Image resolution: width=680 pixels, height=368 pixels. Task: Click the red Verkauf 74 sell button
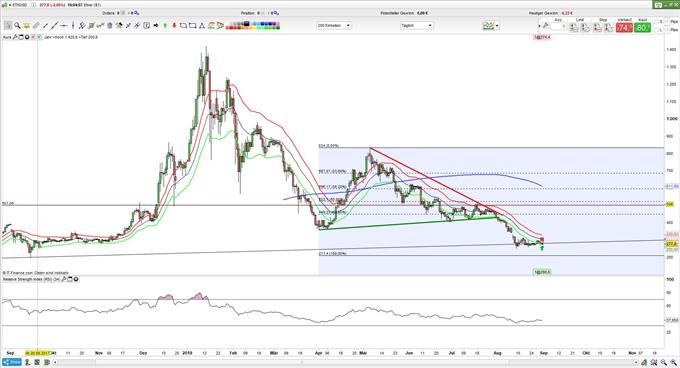point(624,28)
